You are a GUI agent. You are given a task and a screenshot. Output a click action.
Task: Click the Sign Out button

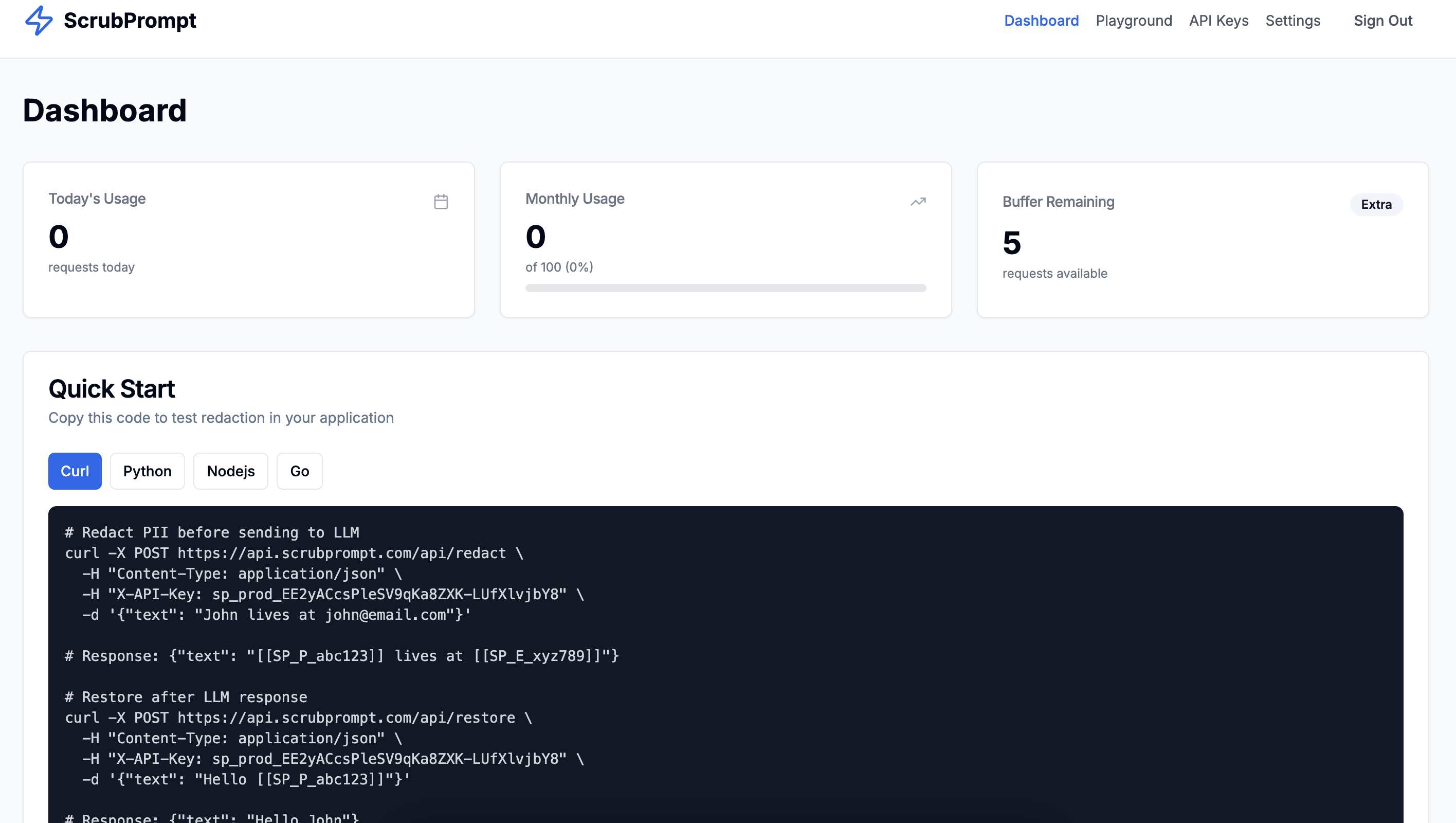pyautogui.click(x=1383, y=21)
